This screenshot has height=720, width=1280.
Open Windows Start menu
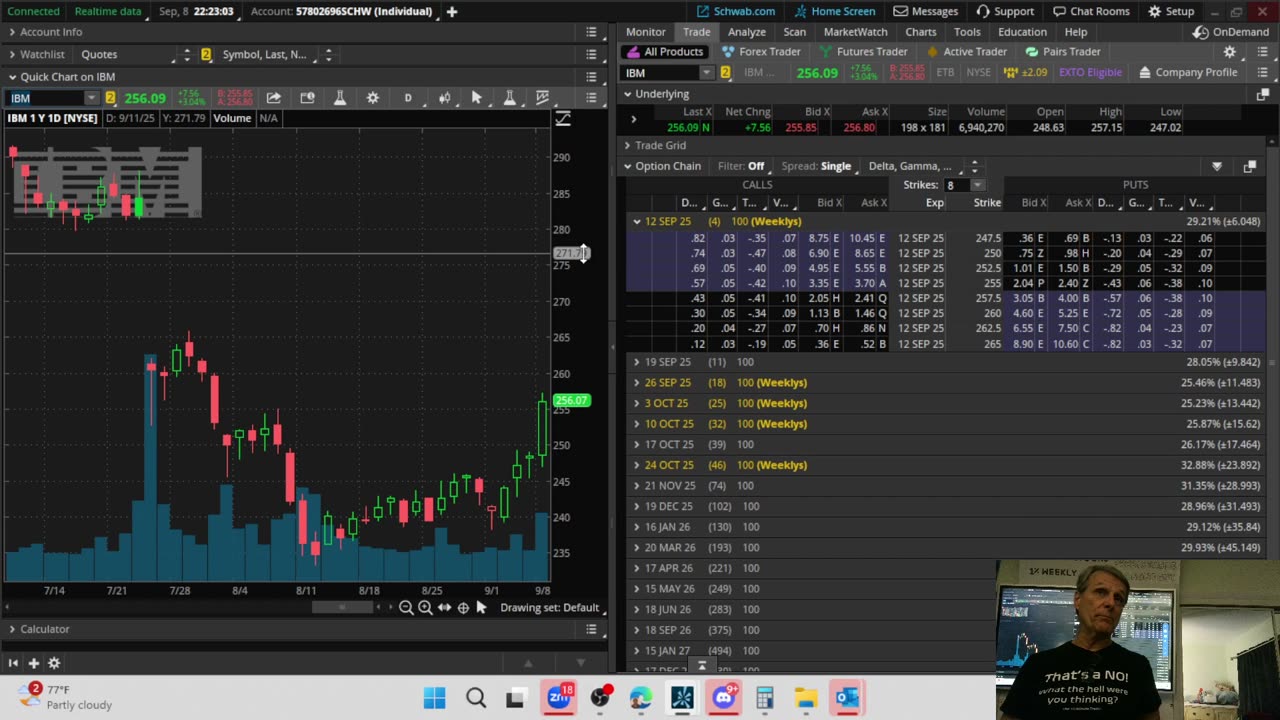(435, 698)
